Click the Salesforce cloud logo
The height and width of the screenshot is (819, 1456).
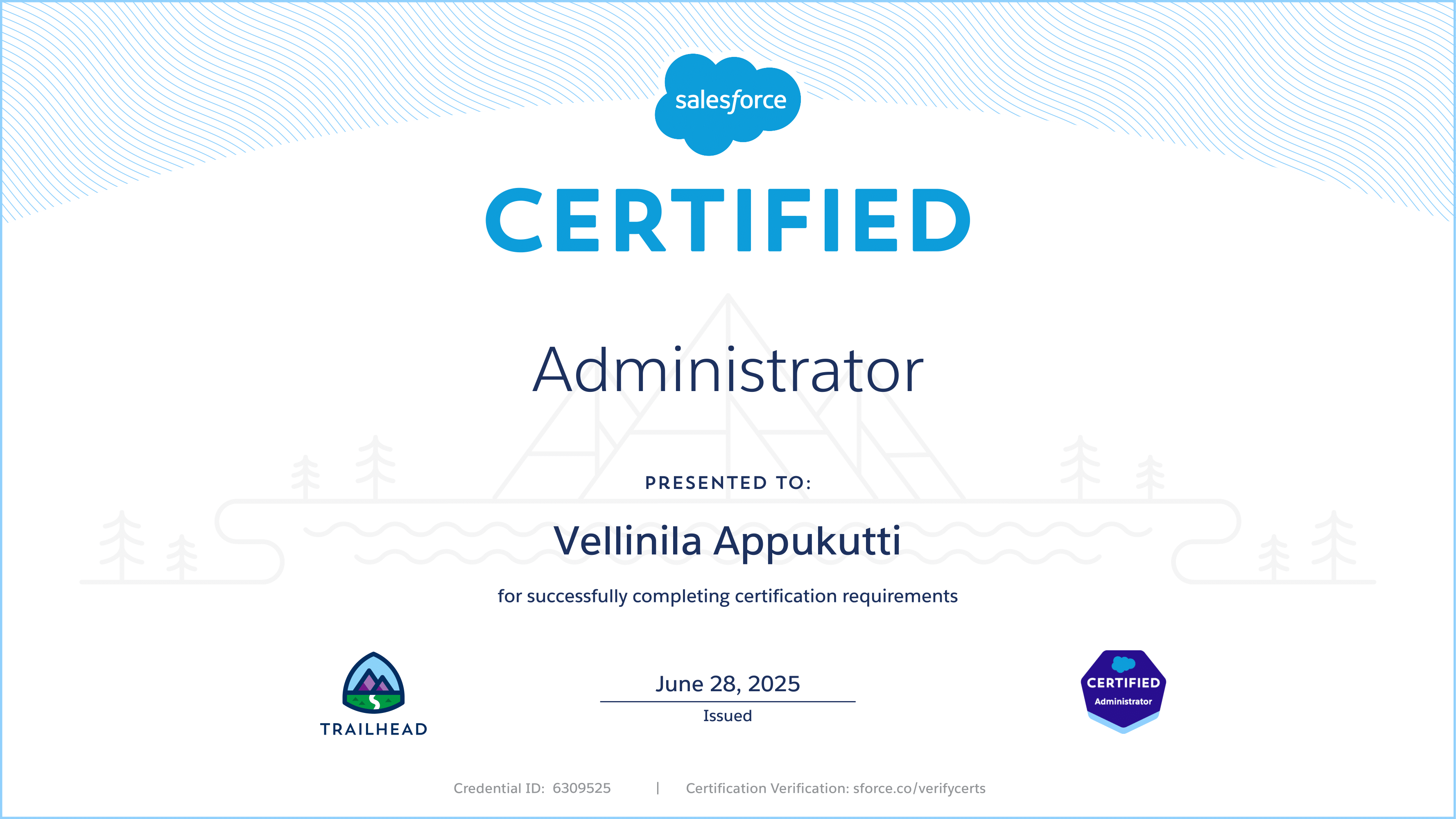coord(728,104)
